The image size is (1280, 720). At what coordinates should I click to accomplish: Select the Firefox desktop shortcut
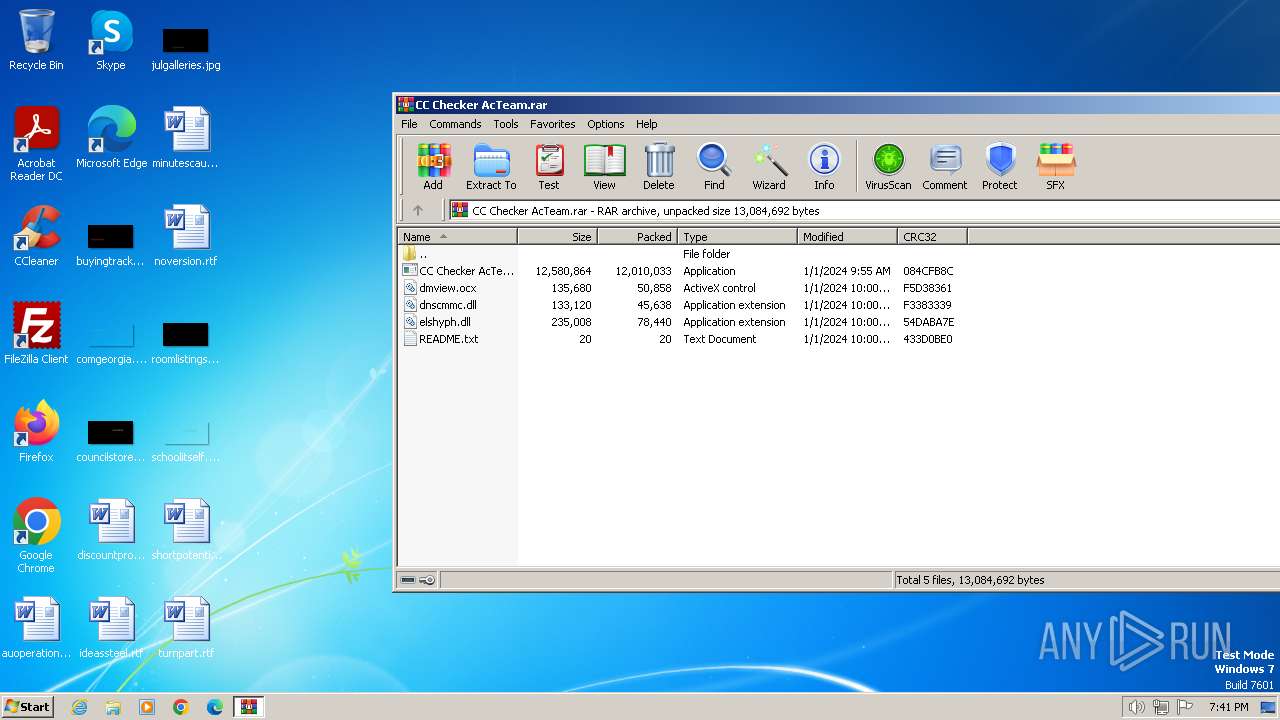coord(36,432)
